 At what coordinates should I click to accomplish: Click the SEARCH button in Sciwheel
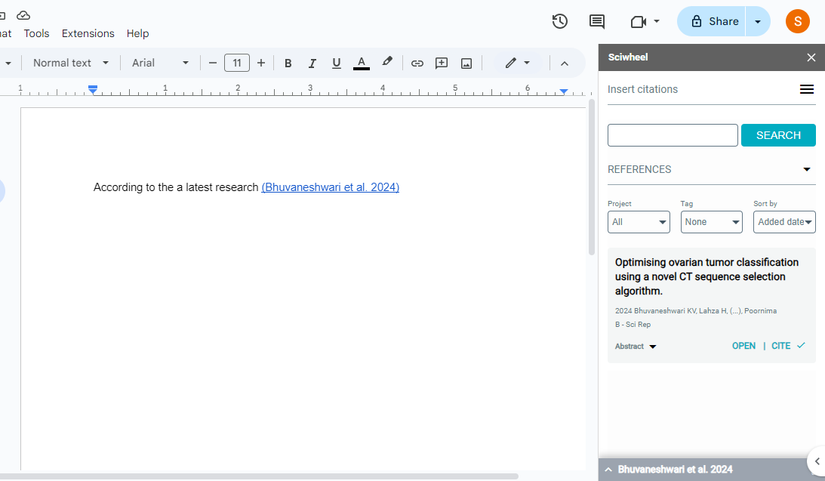click(777, 135)
